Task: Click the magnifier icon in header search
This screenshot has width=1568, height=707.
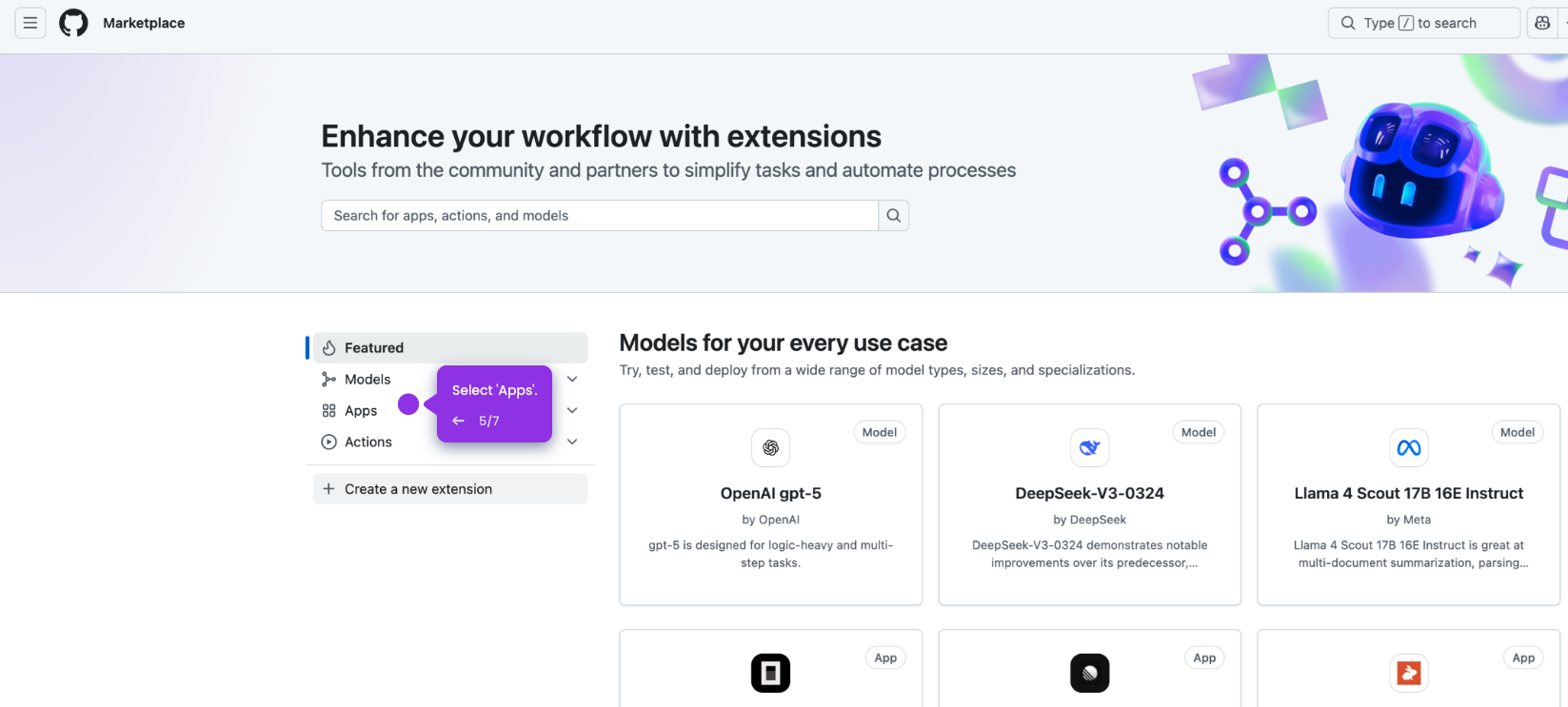Action: (1348, 23)
